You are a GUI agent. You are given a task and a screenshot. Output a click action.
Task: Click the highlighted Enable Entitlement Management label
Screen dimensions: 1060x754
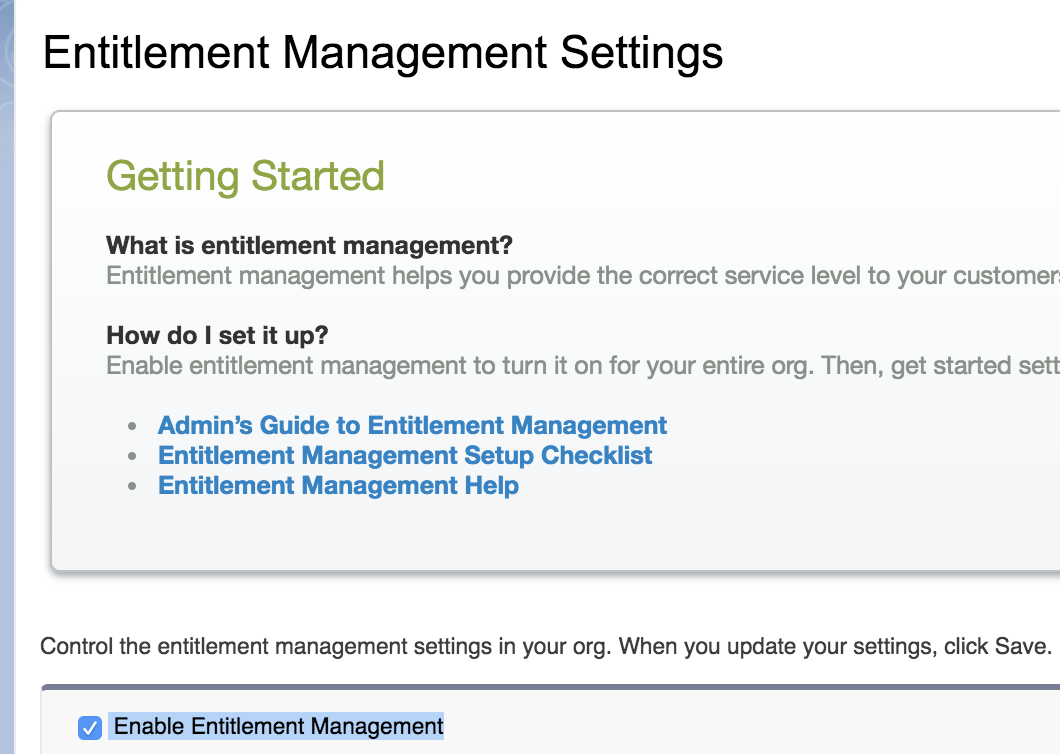point(278,726)
